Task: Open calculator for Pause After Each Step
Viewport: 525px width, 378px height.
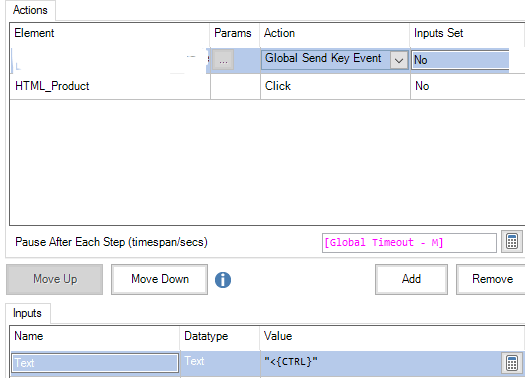Action: pyautogui.click(x=512, y=241)
